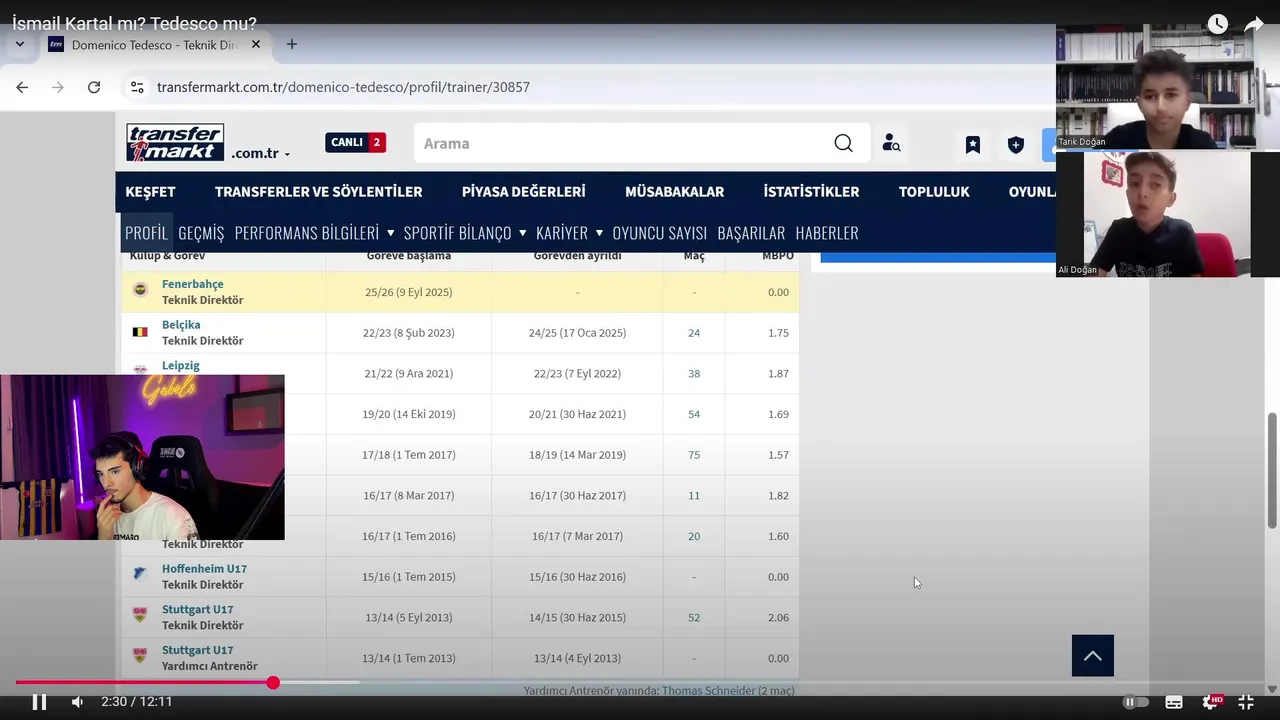Open TRANSFERLER VE SÖYLENTİLER menu
The image size is (1280, 720).
tap(318, 191)
